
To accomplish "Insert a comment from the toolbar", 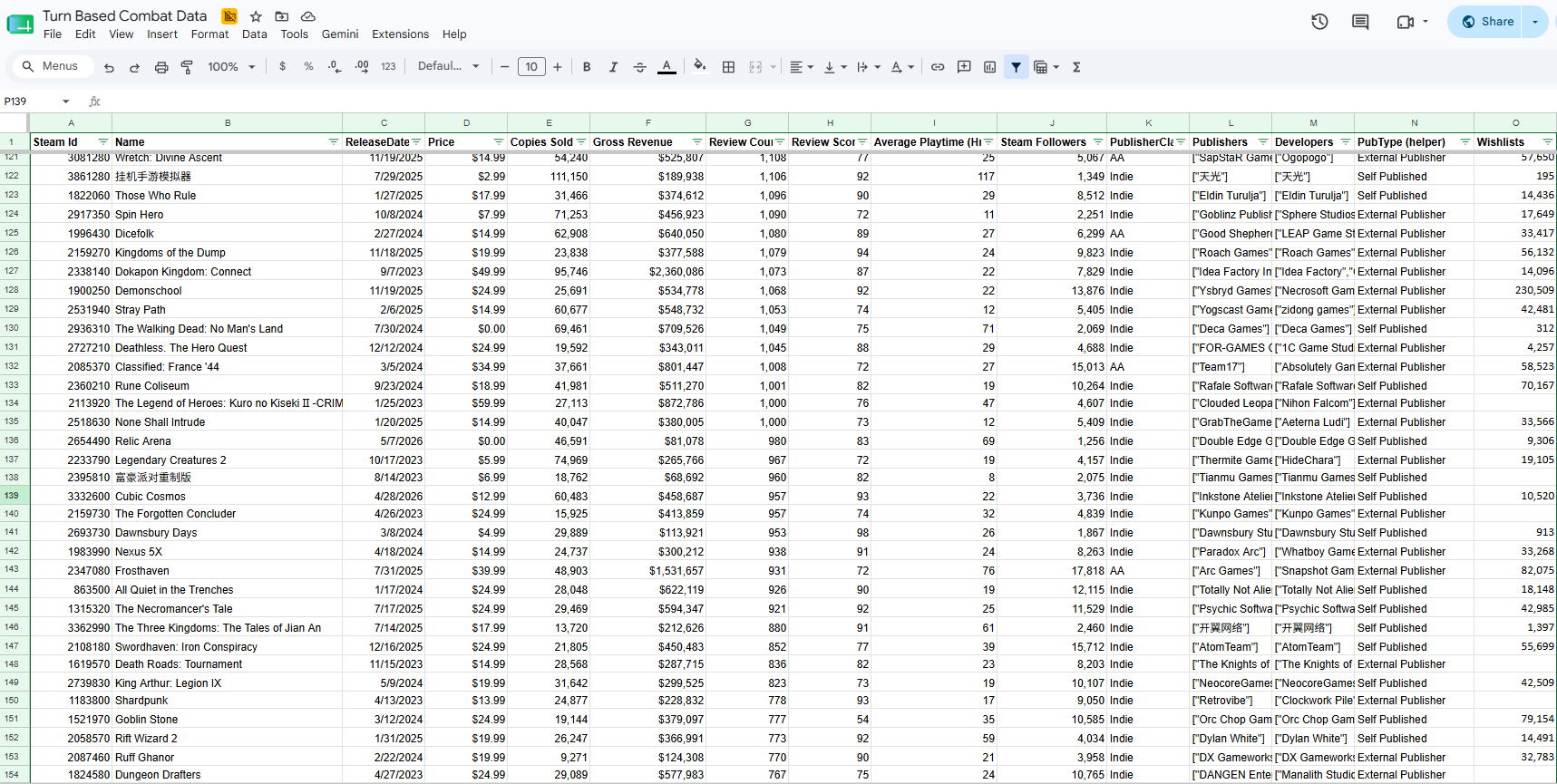I will click(964, 67).
